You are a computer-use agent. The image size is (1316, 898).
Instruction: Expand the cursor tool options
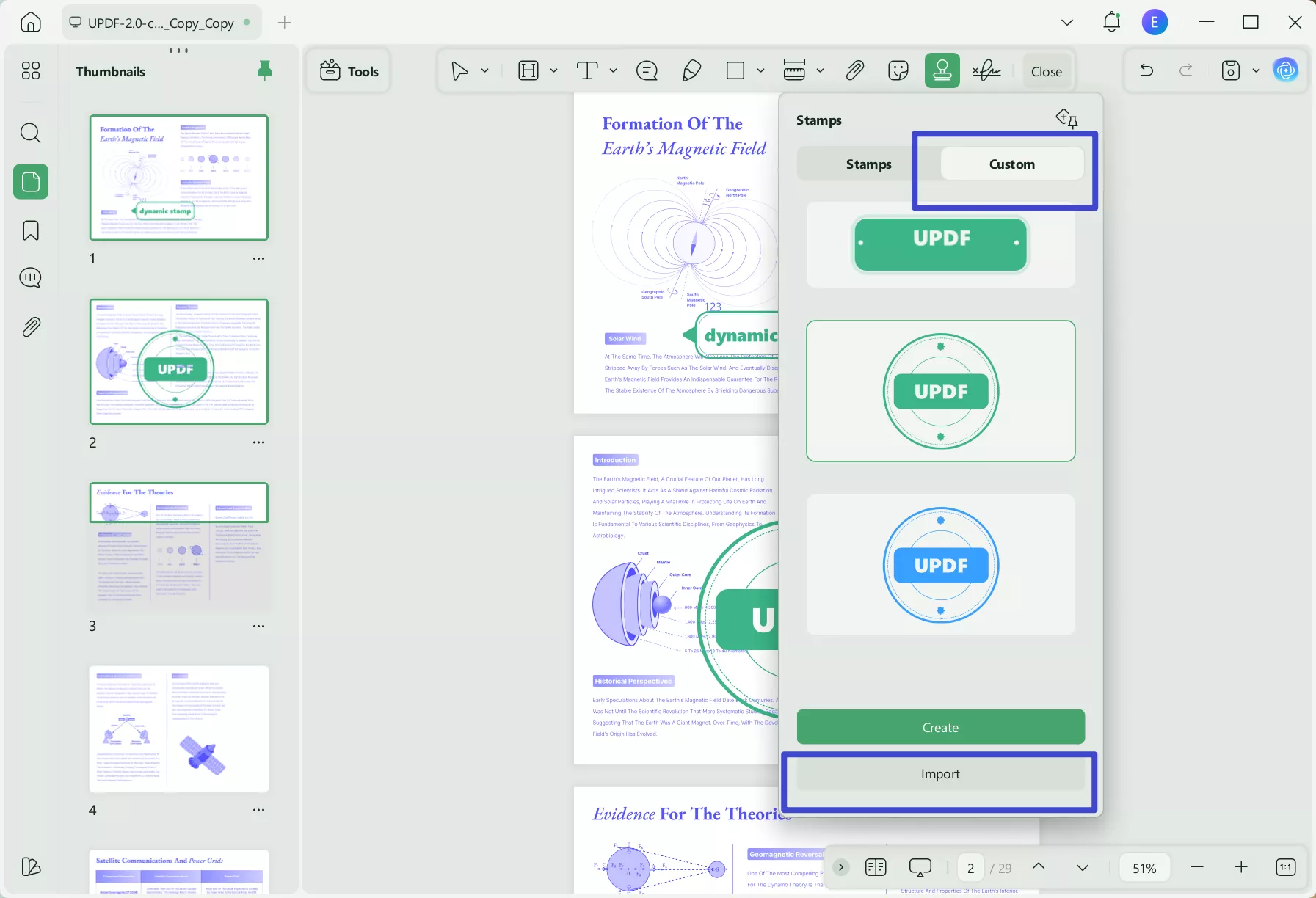(484, 70)
